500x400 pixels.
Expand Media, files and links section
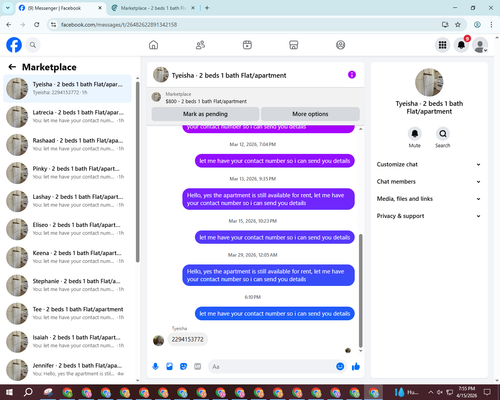coord(429,199)
